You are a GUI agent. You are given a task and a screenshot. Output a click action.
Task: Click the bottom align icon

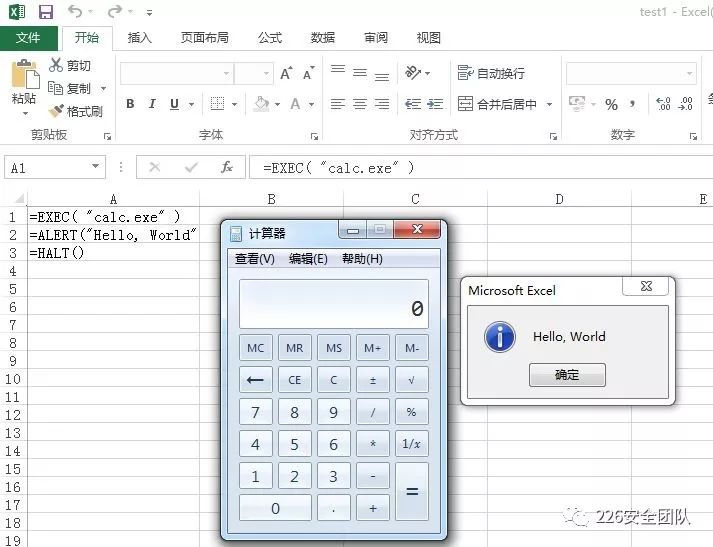382,75
